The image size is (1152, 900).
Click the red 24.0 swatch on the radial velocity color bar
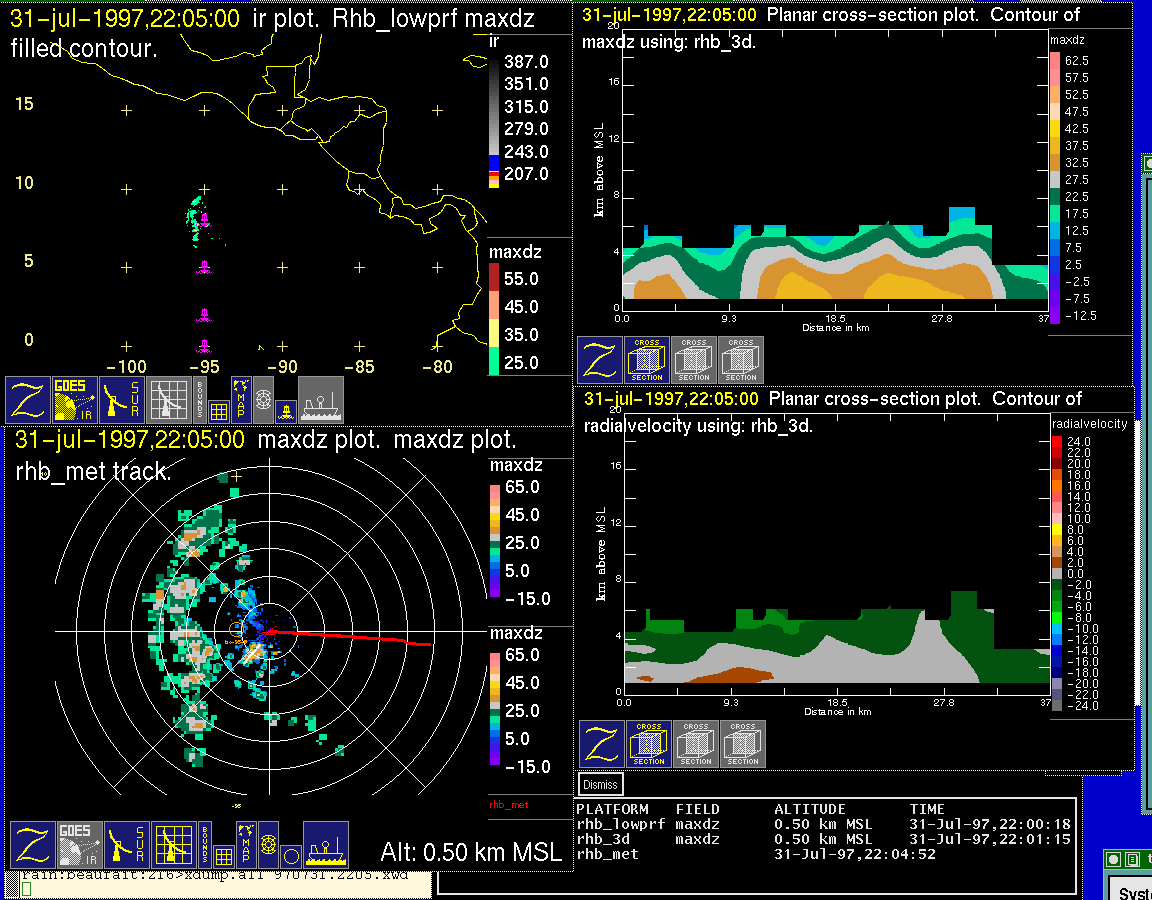pyautogui.click(x=1057, y=441)
